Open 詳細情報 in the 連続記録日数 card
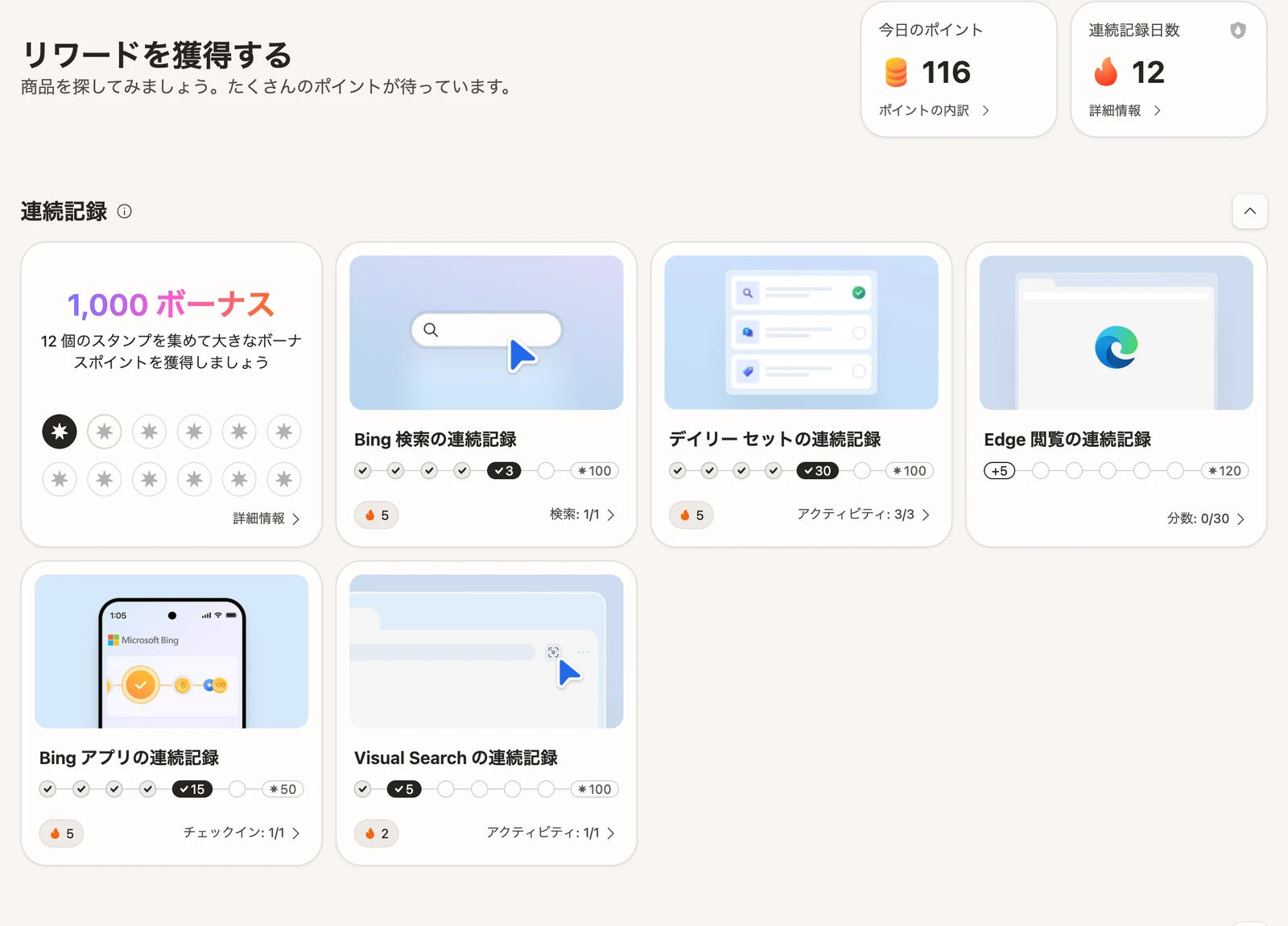Screen dimensions: 1288x926 coord(1125,110)
